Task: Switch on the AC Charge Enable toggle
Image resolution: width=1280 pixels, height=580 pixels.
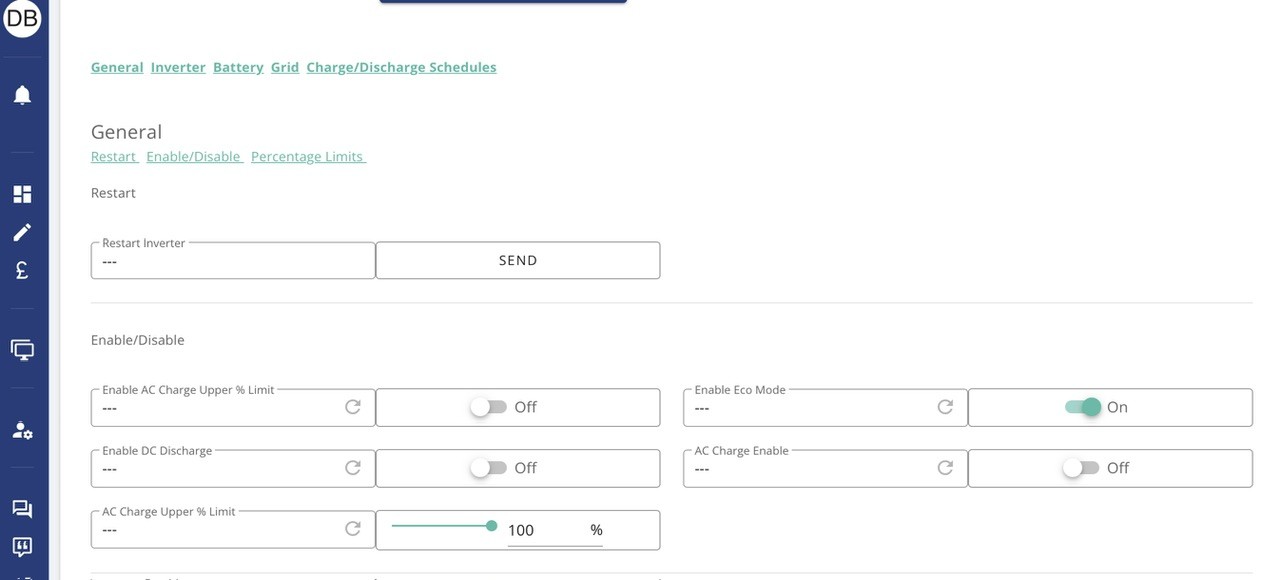Action: pyautogui.click(x=1081, y=468)
